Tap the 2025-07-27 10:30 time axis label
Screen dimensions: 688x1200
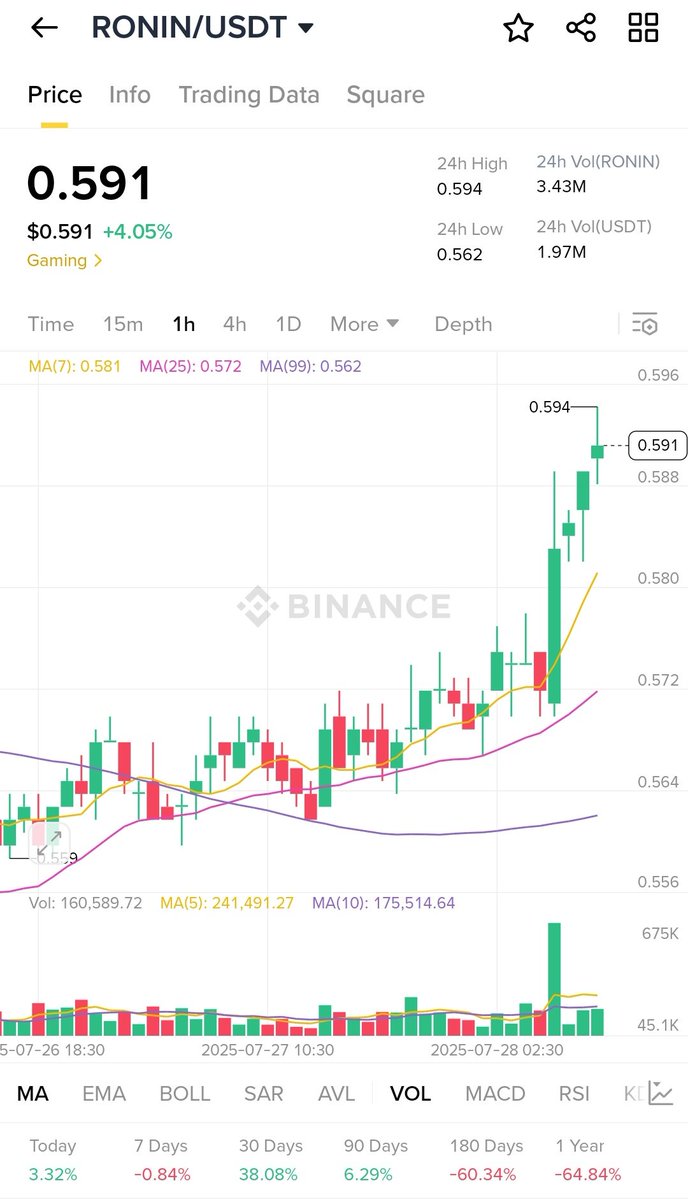coord(267,1050)
